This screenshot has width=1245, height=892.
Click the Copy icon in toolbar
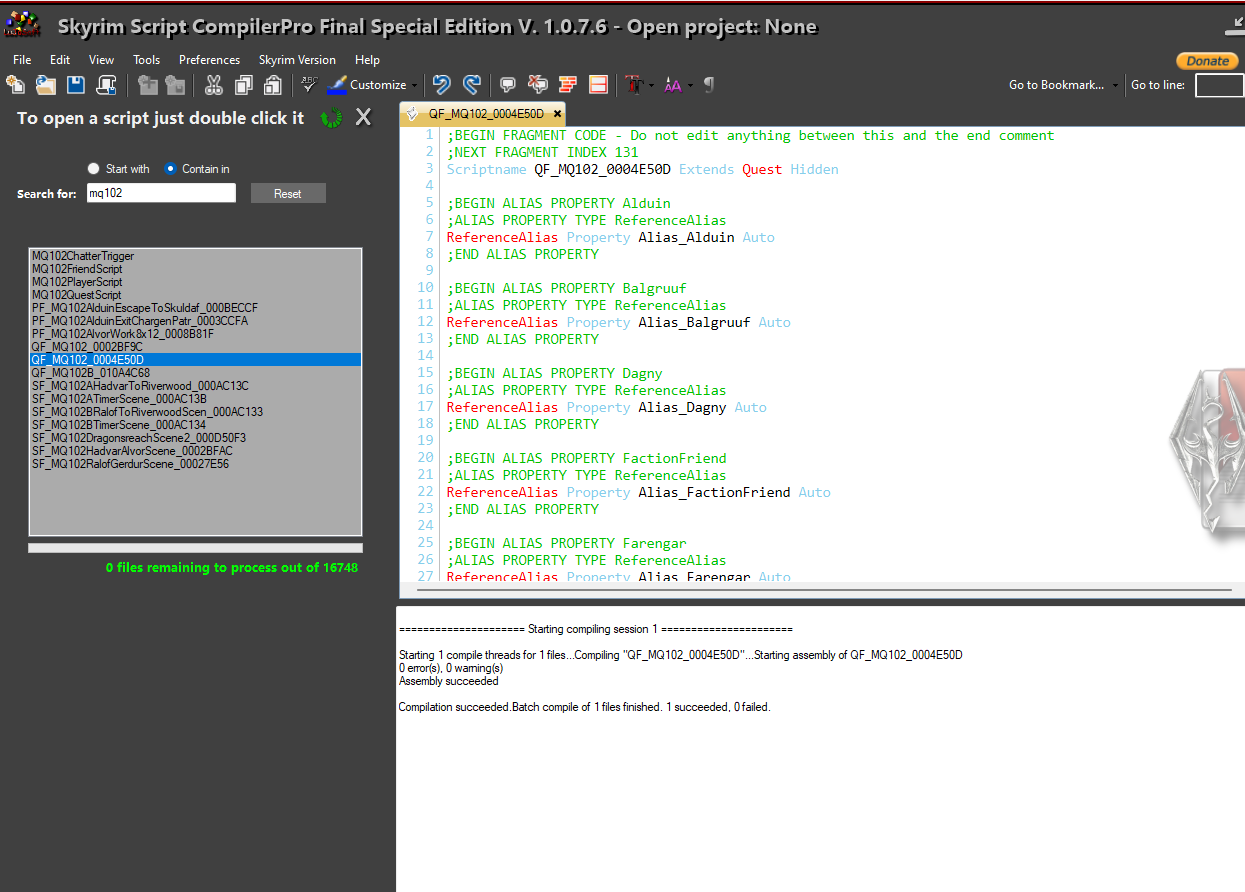(244, 85)
